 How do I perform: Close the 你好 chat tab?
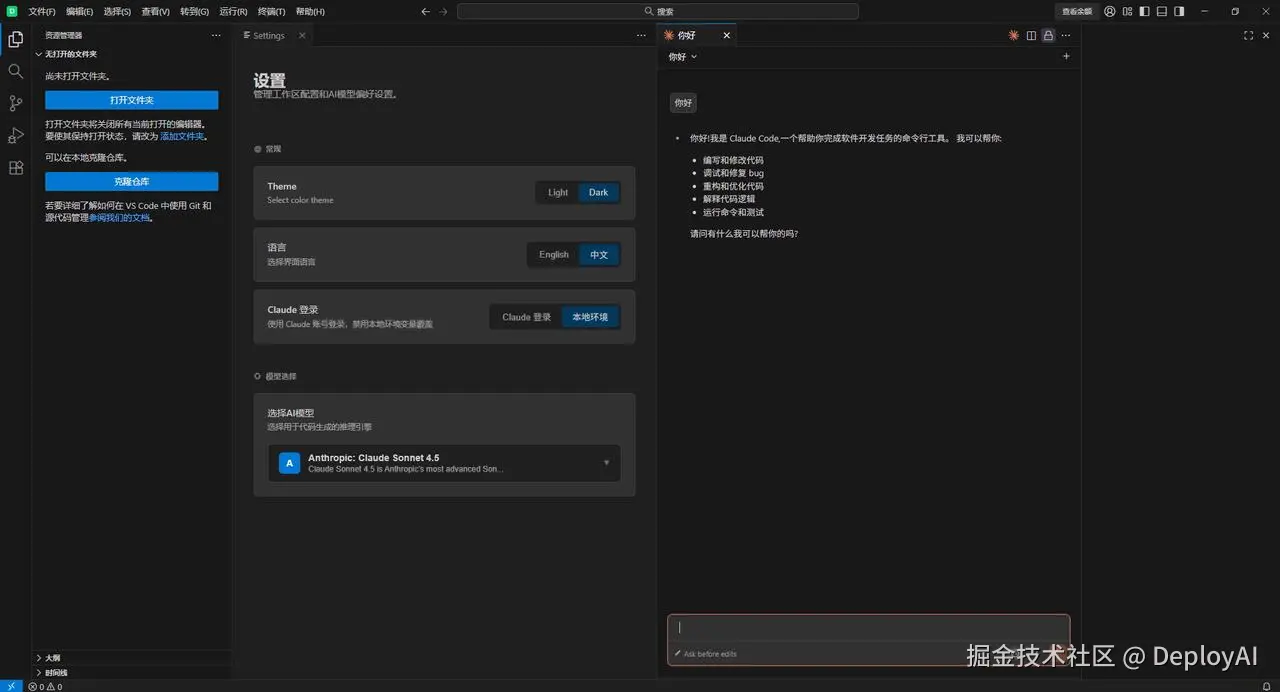pyautogui.click(x=727, y=35)
